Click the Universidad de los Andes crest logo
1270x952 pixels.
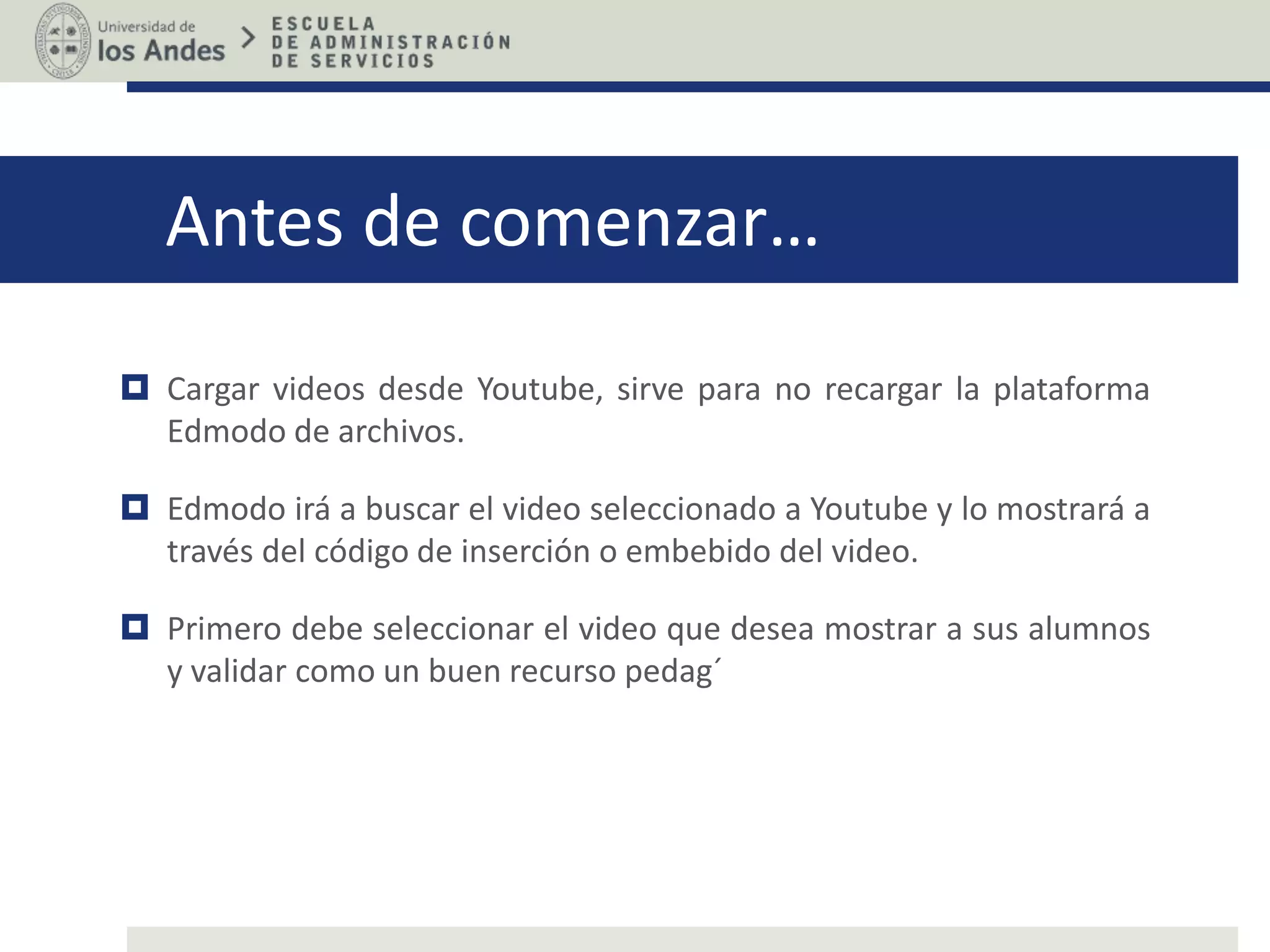tap(63, 41)
